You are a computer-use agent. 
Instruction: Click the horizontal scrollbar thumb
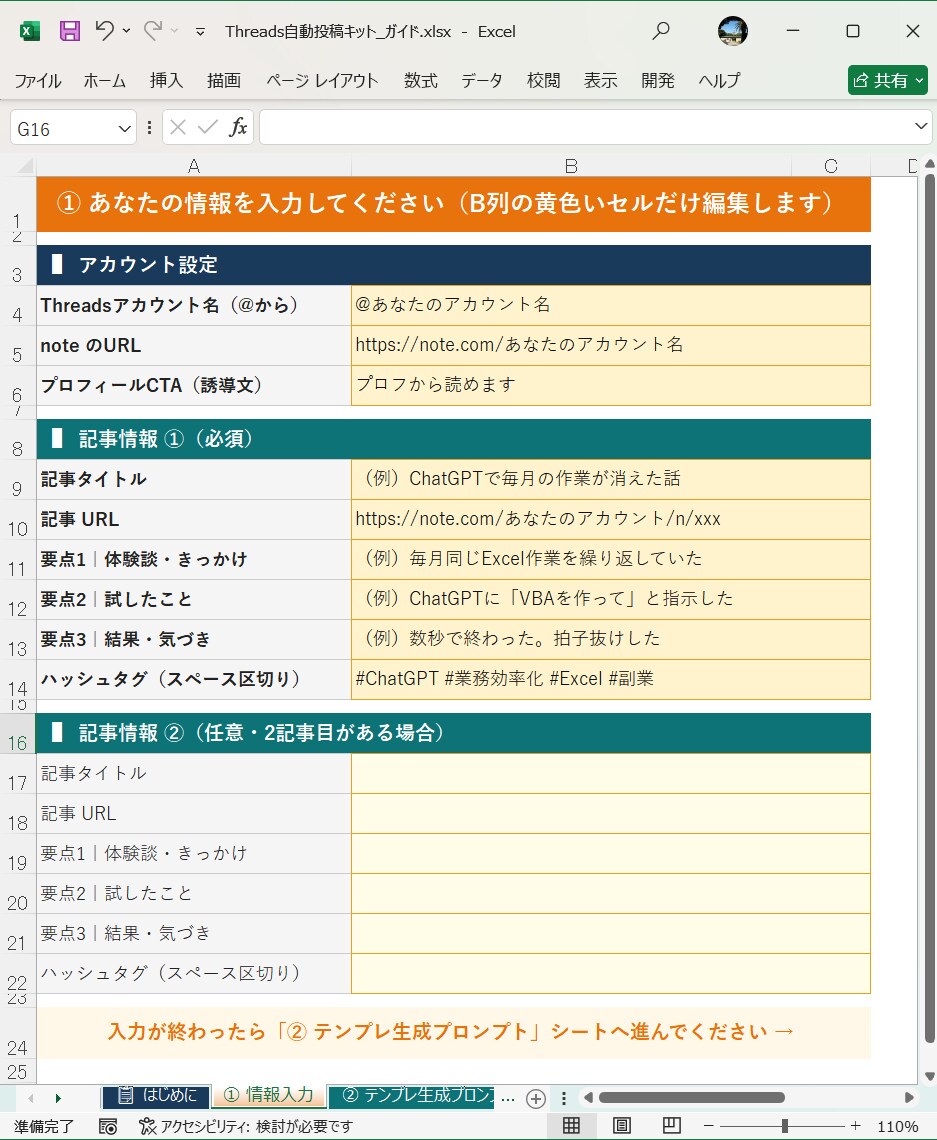tap(691, 1097)
